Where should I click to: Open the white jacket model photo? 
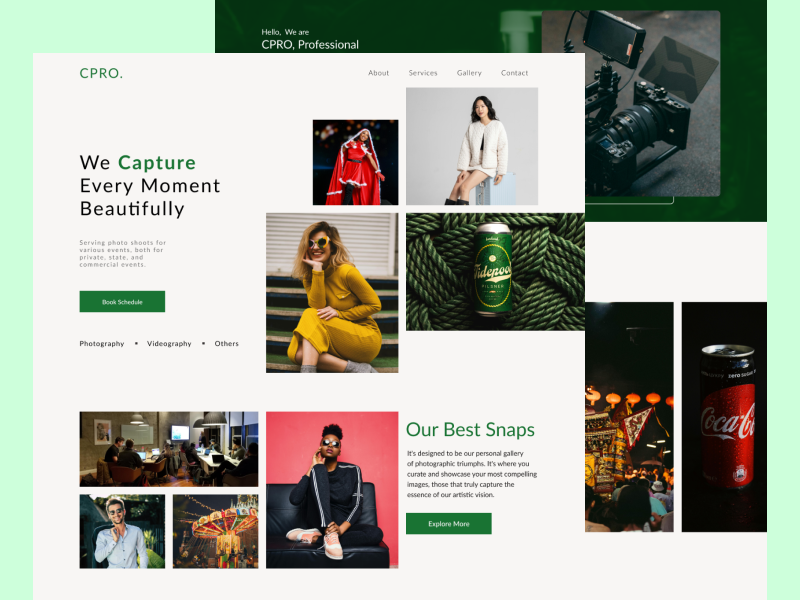click(x=471, y=145)
